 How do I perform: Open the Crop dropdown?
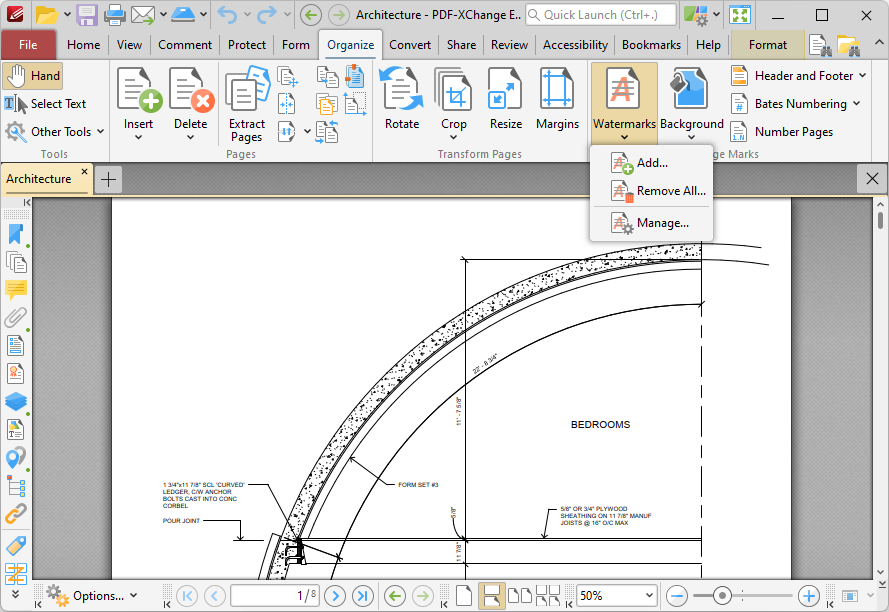[x=454, y=137]
